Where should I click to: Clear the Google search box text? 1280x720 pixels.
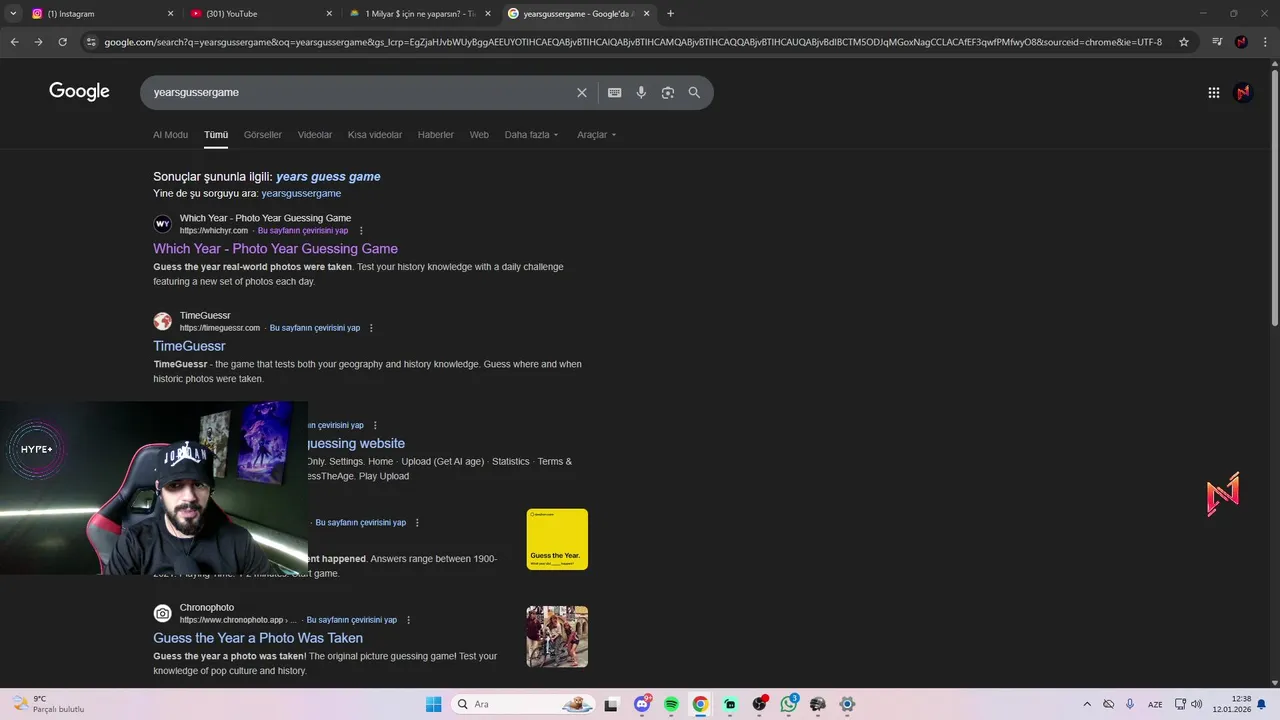(x=582, y=92)
